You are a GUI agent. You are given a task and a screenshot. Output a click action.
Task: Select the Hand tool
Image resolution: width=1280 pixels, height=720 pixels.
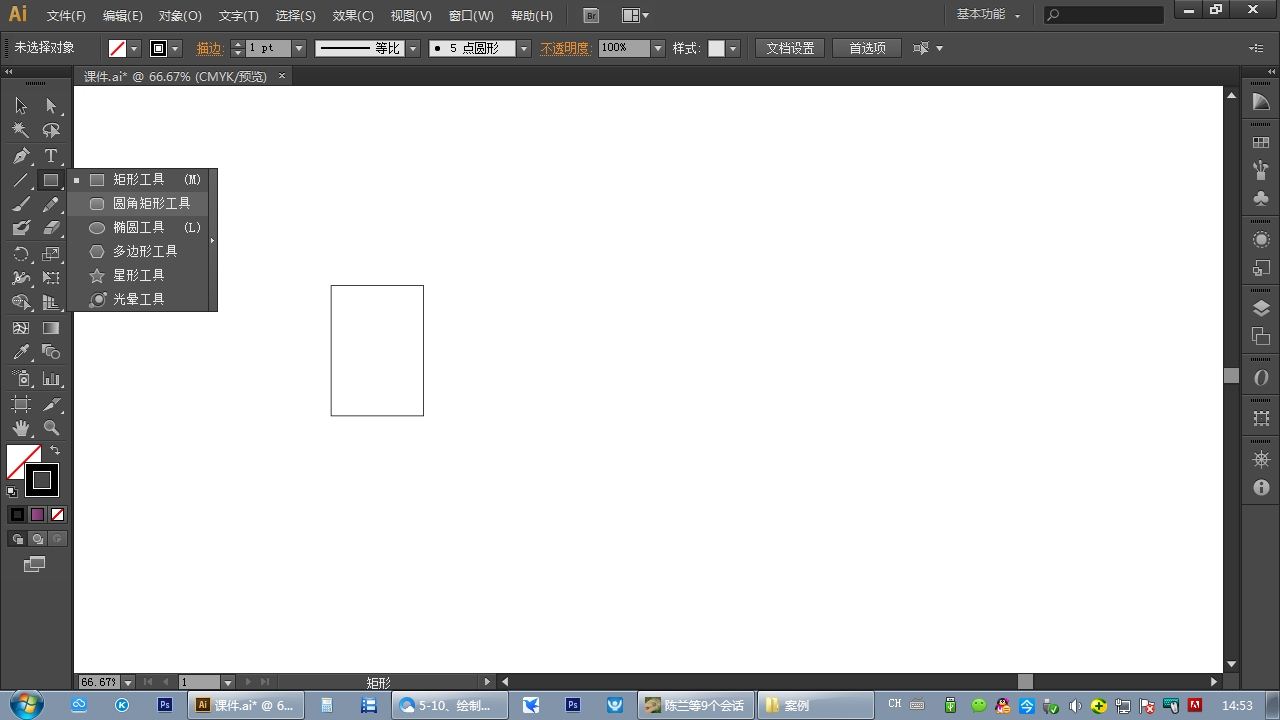pos(21,428)
